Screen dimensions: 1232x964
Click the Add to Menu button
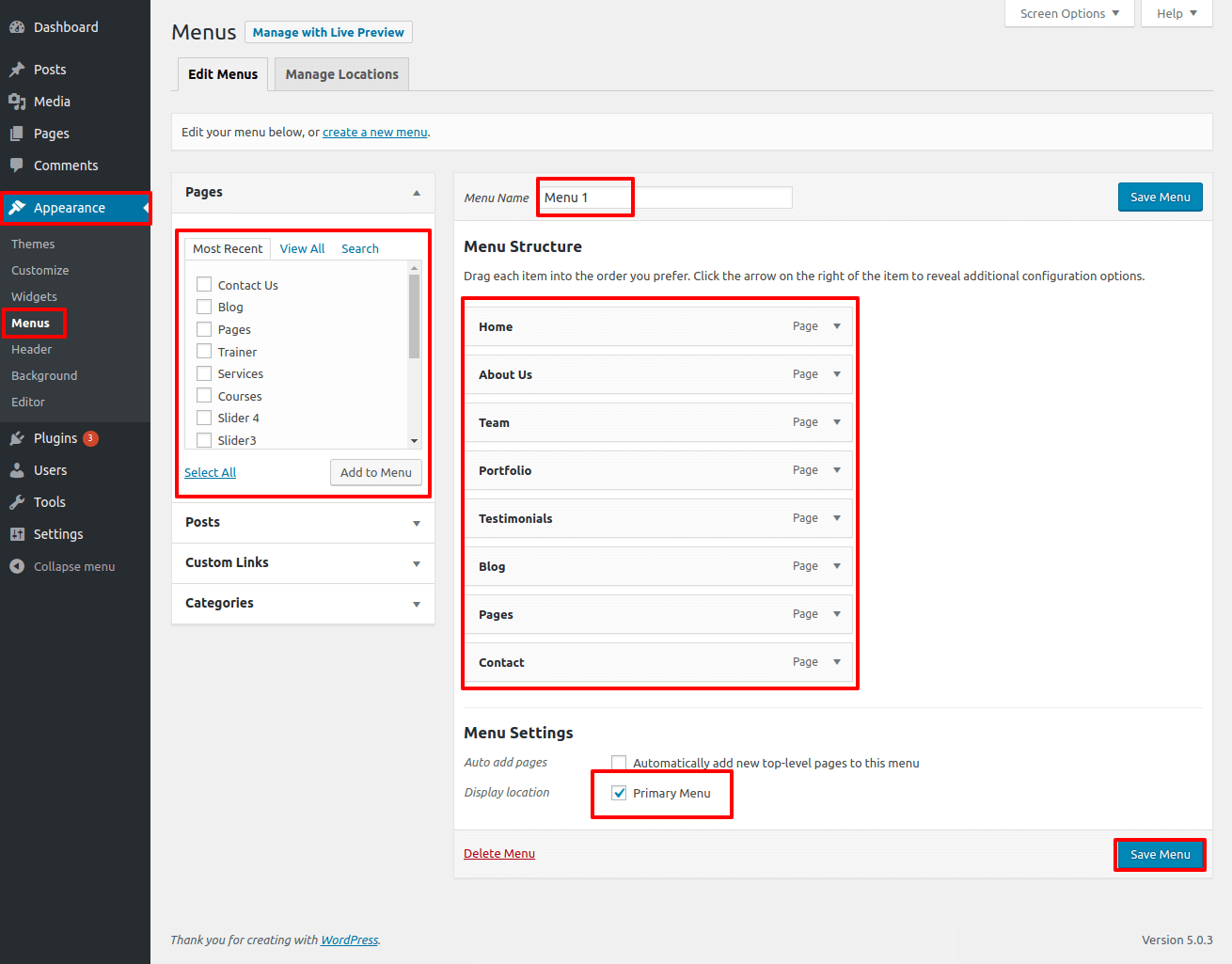coord(375,472)
